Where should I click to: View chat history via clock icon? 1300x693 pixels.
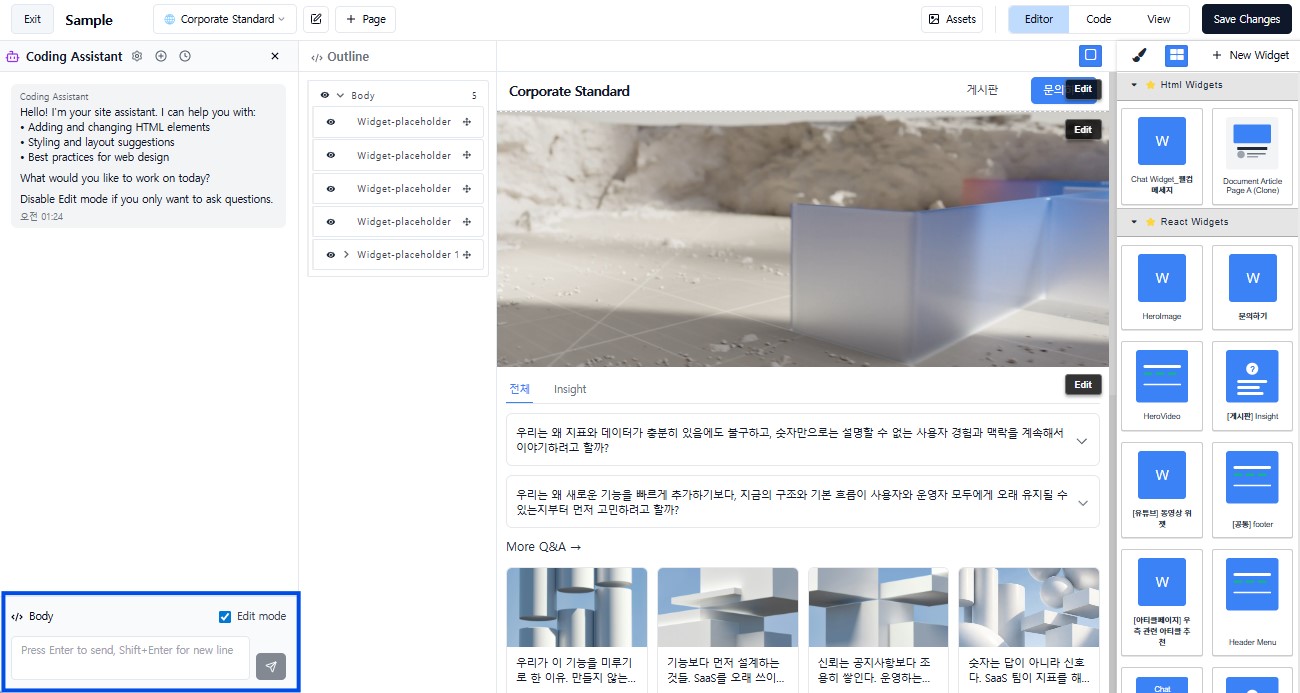185,56
